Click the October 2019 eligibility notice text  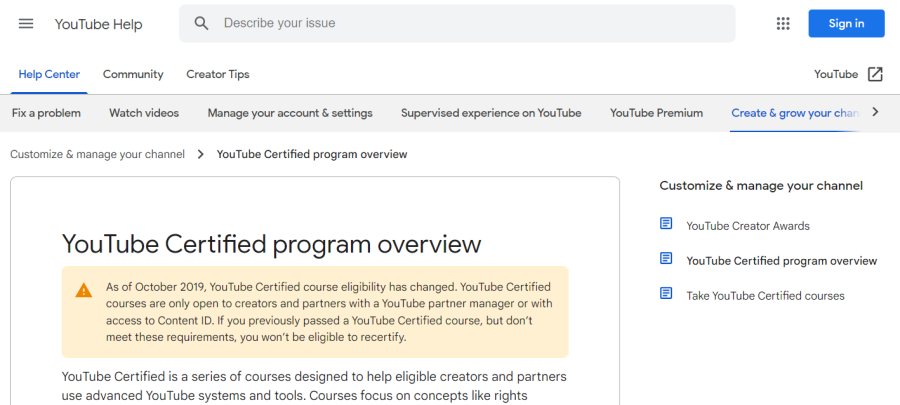tap(329, 312)
